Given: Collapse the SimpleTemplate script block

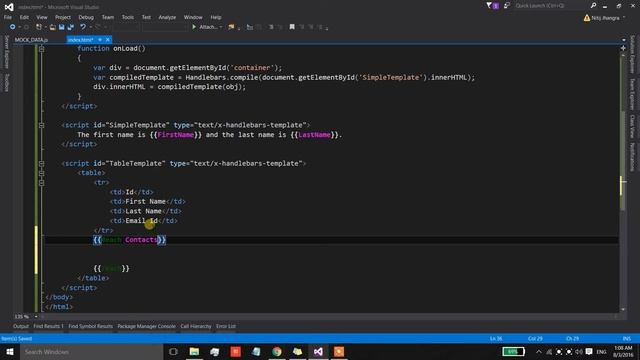Looking at the screenshot, I should tap(41, 125).
